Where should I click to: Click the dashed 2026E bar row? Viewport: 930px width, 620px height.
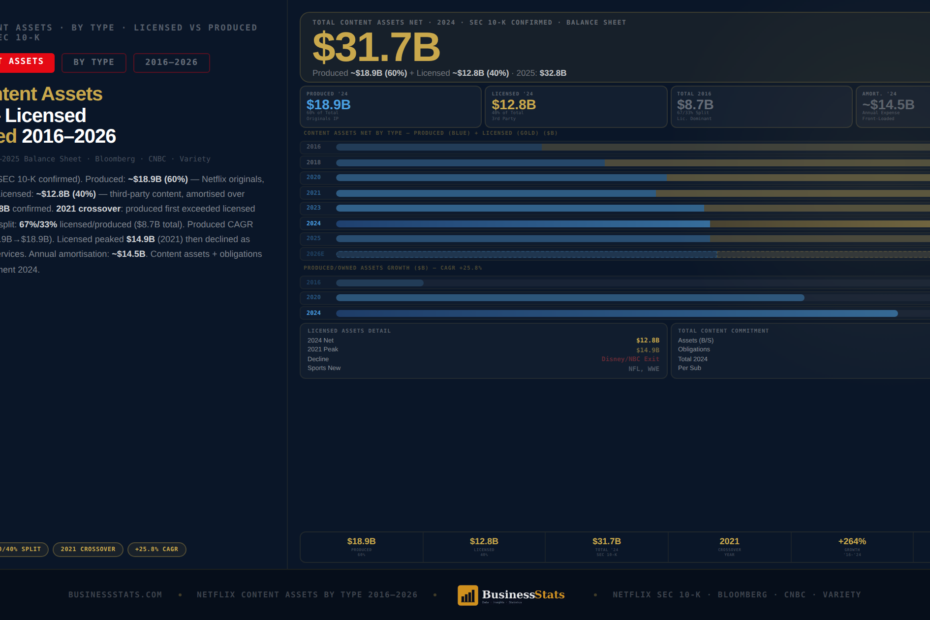click(615, 254)
